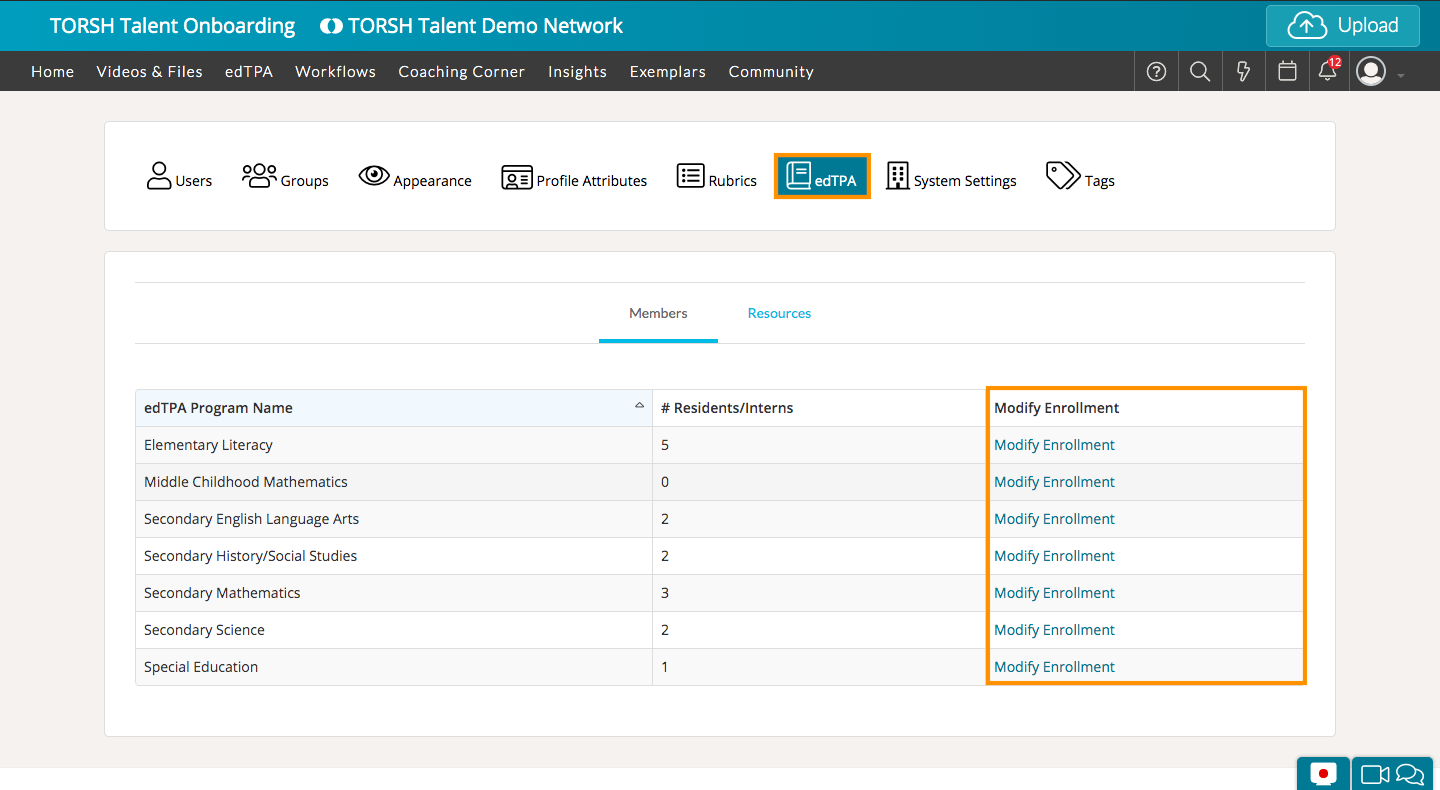The image size is (1440, 790).
Task: Modify Enrollment for Secondary English Language Arts
Action: click(x=1054, y=519)
